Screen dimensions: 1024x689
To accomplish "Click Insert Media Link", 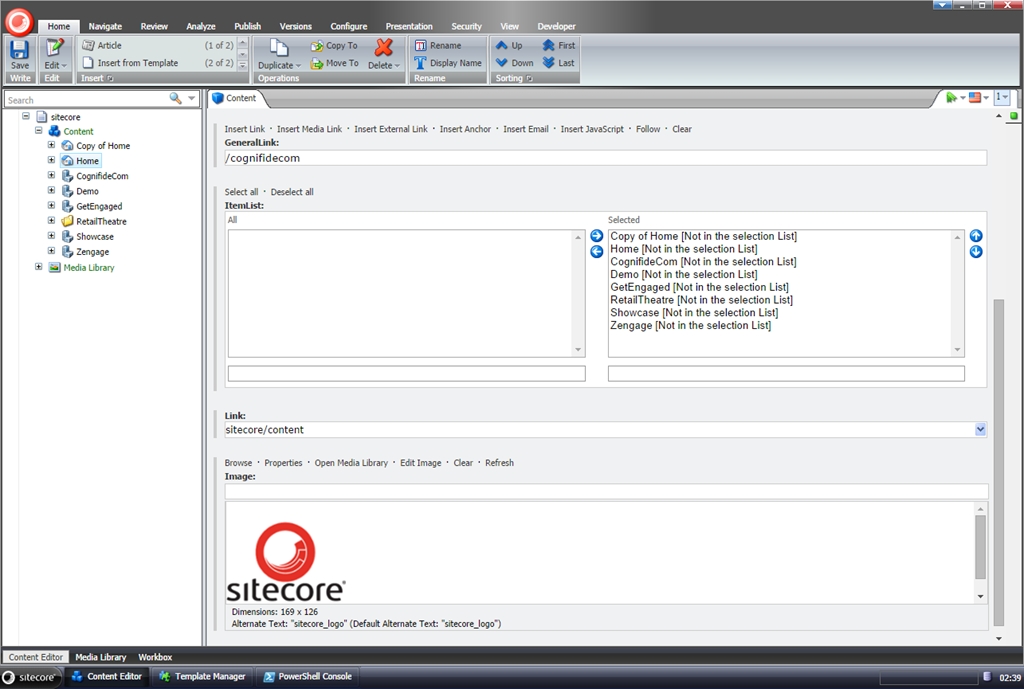I will click(310, 129).
